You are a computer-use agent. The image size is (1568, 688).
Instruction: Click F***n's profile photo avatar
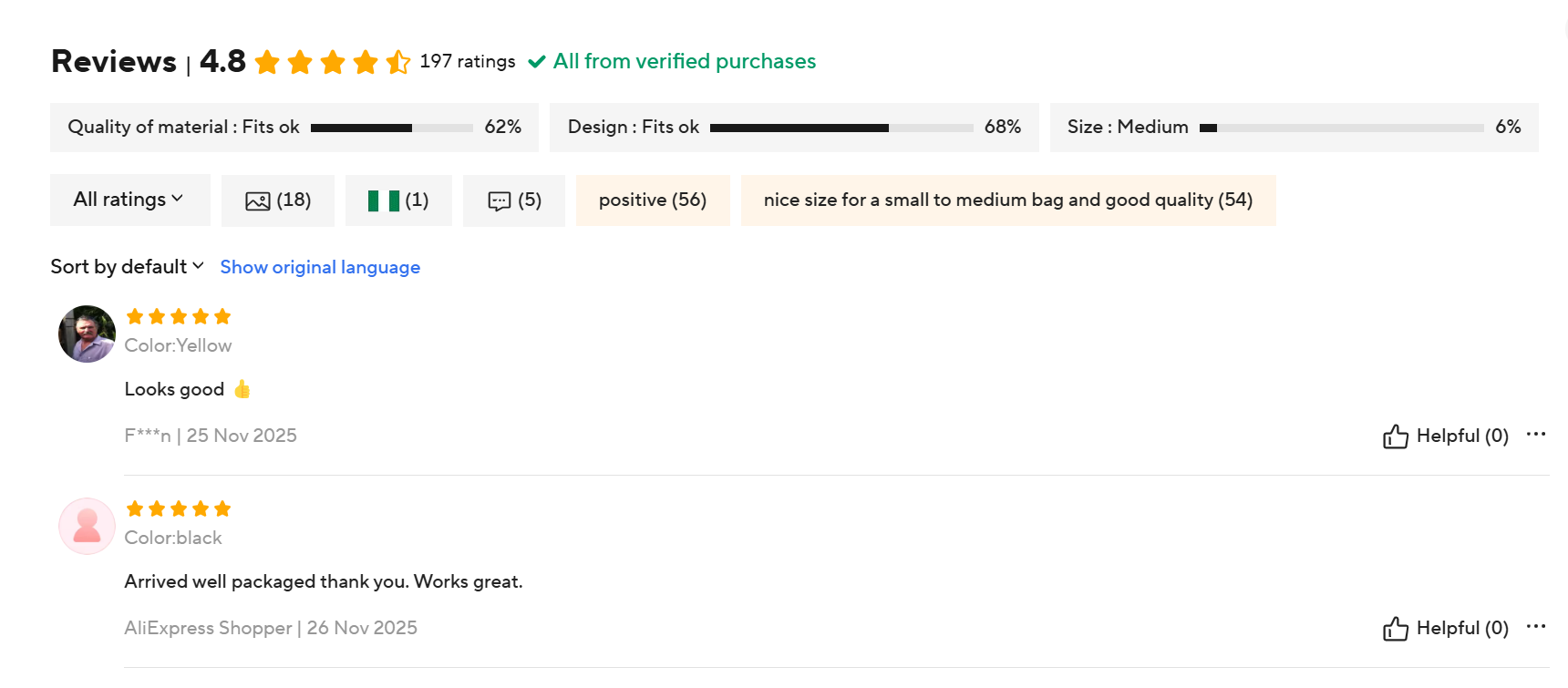pyautogui.click(x=87, y=334)
